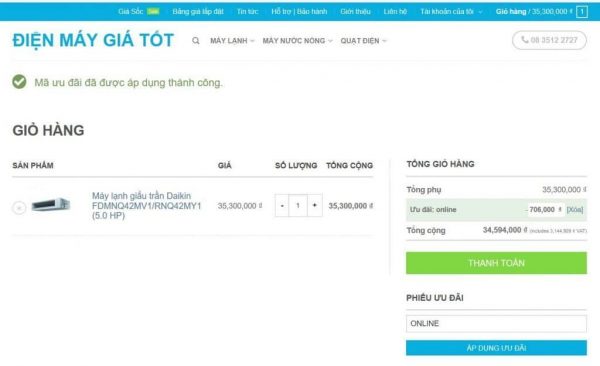The width and height of the screenshot is (600, 366).
Task: Click the PHIẾU ƯU ĐÃI heading
Action: 435,298
